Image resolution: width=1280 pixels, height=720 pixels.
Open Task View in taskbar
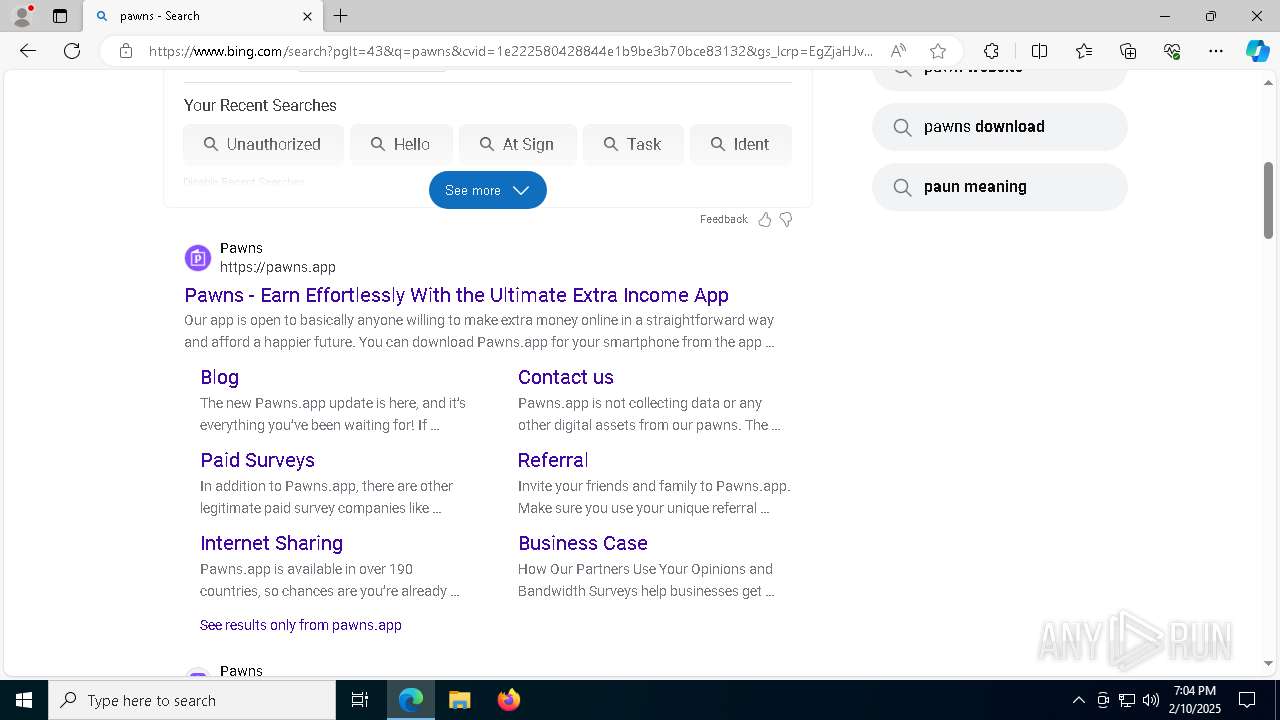pyautogui.click(x=360, y=700)
